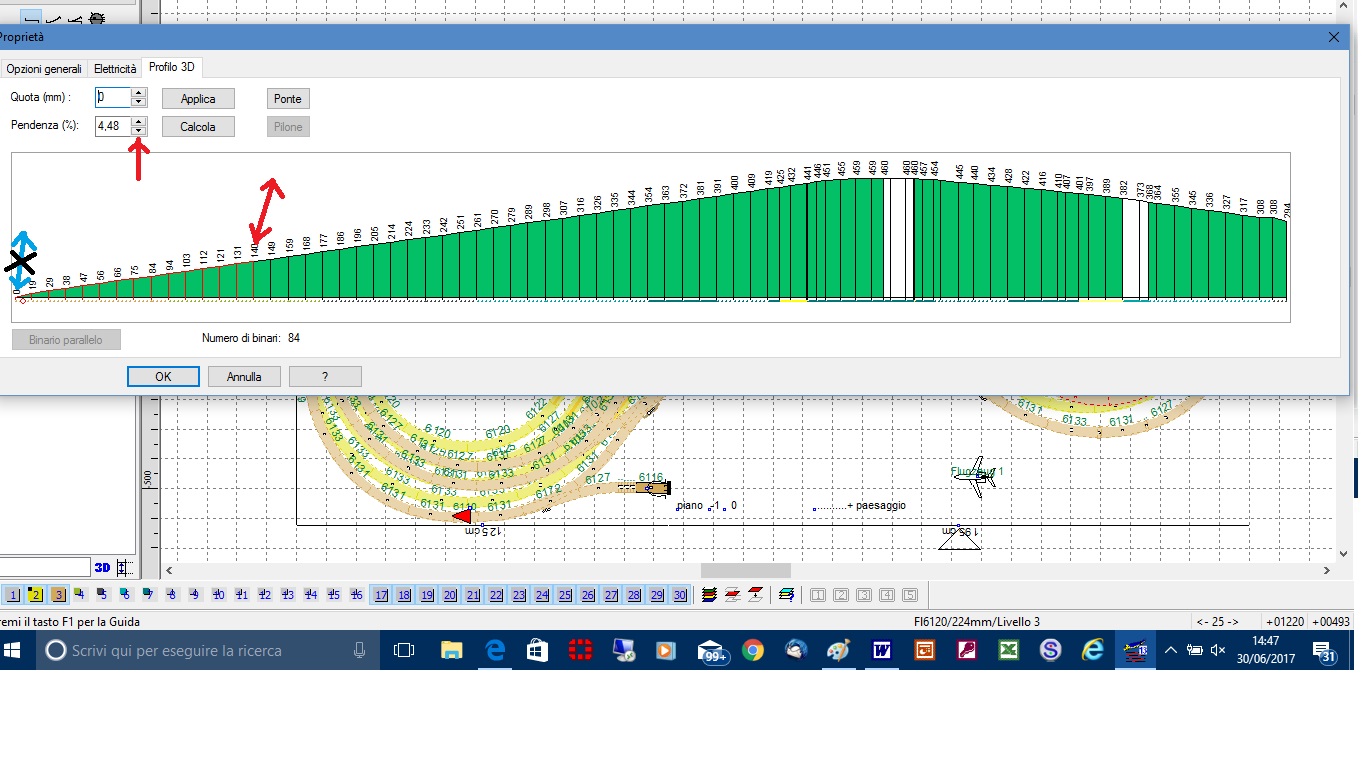
Task: Open the Elettricità tab
Action: [115, 69]
